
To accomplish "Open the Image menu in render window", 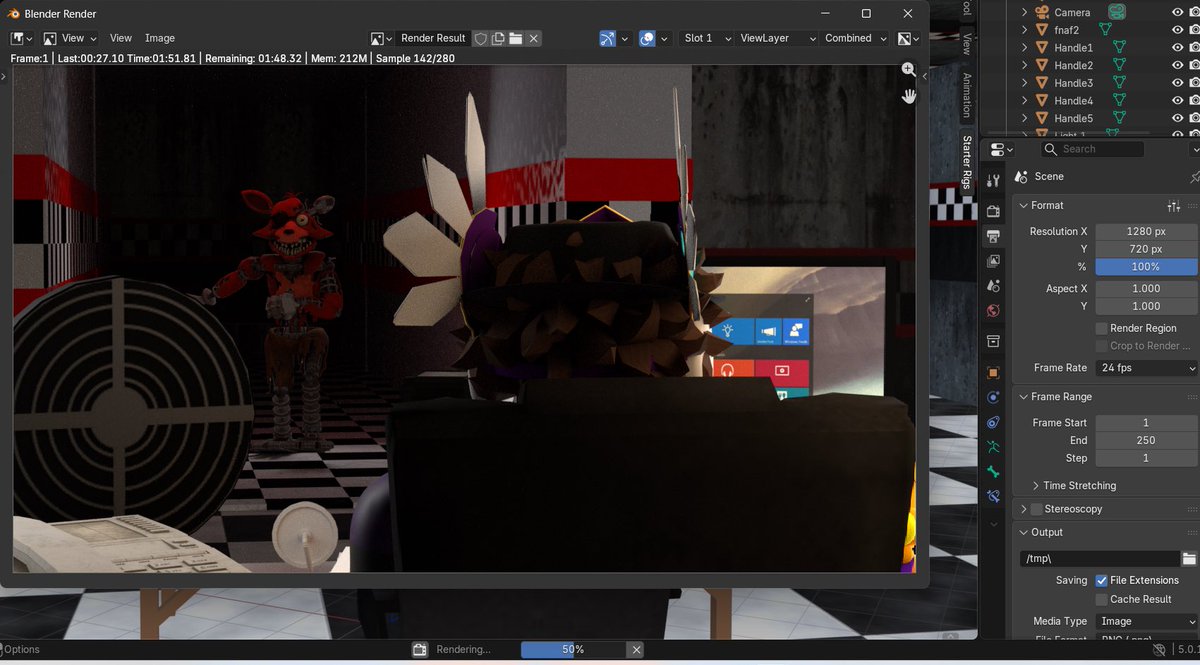I will point(160,38).
